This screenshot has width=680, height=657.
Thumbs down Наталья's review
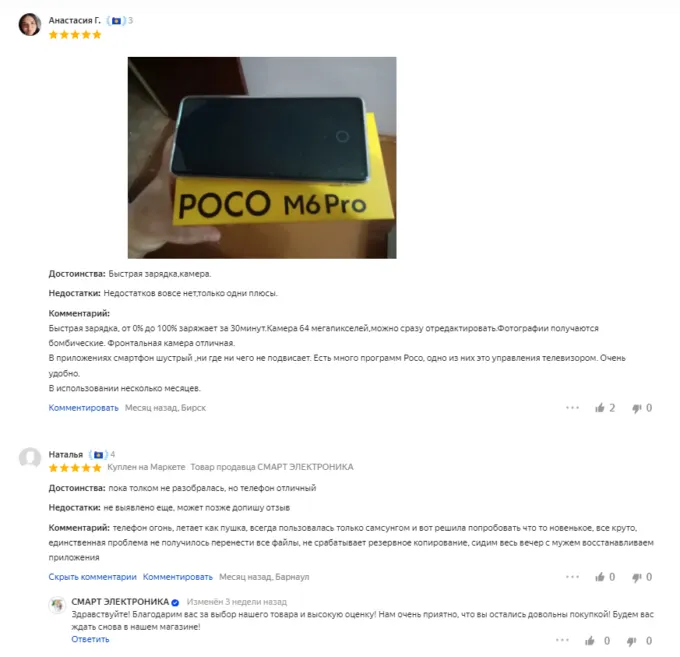coord(637,577)
